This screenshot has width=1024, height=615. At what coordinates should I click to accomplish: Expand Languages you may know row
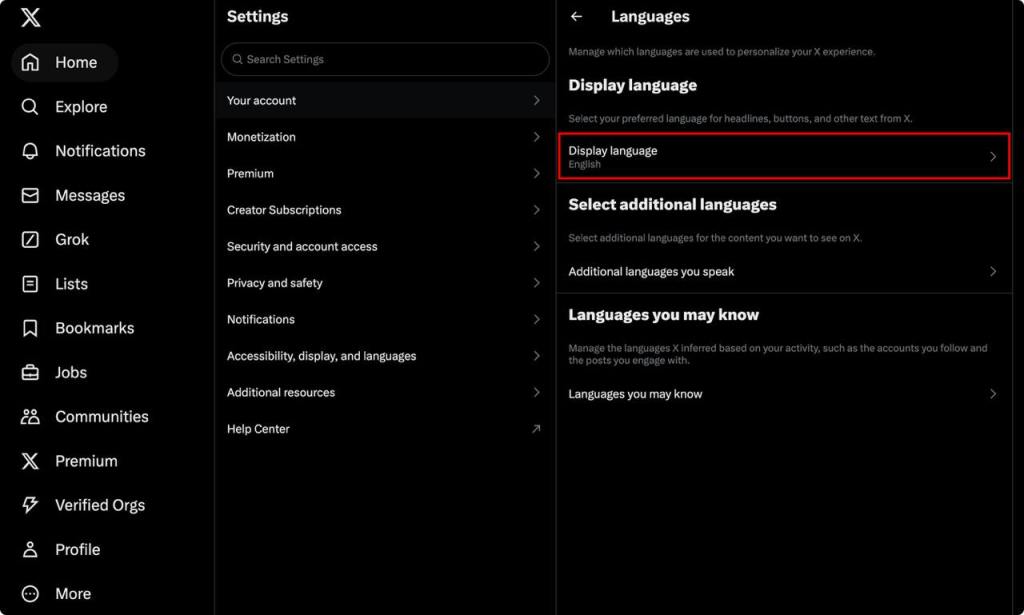point(783,394)
